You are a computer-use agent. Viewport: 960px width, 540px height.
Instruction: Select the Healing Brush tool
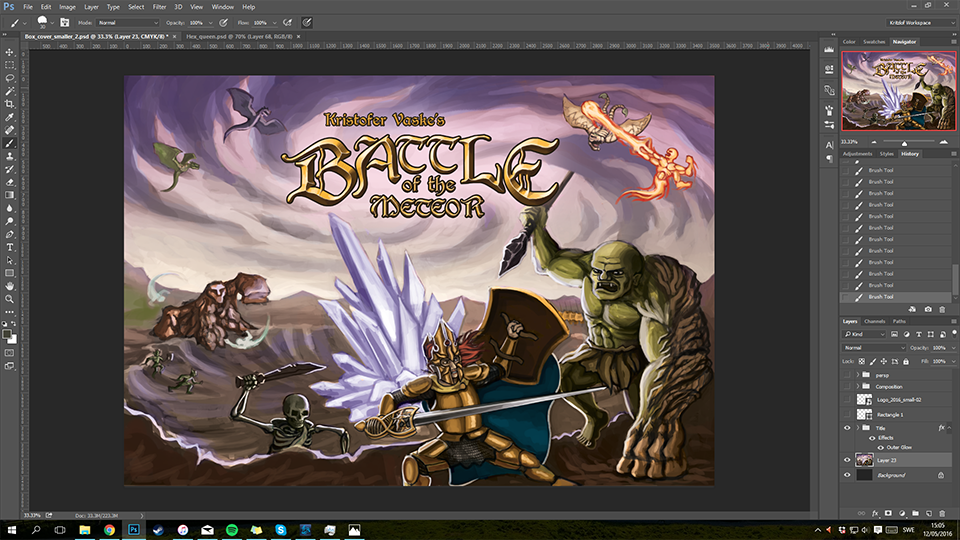(x=9, y=130)
